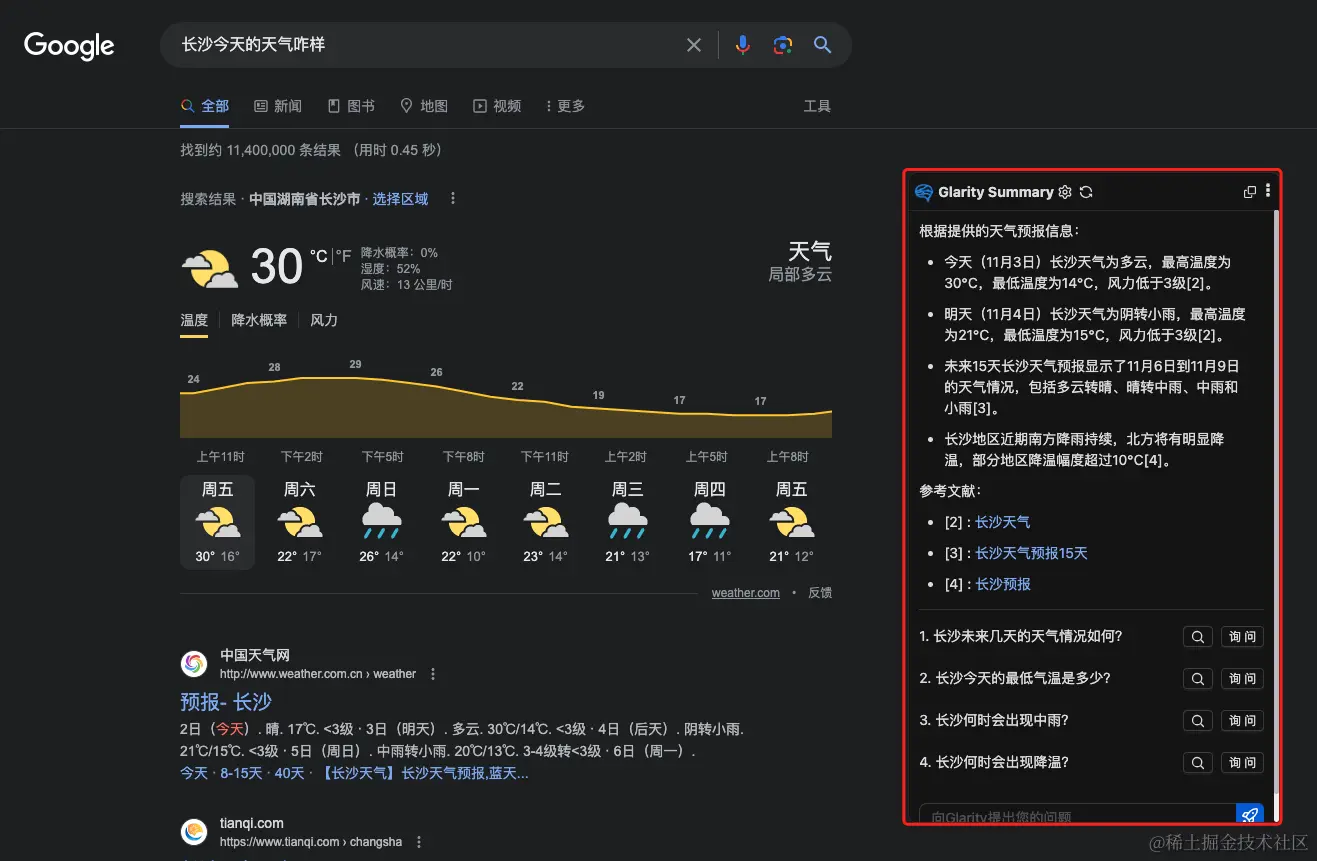The image size is (1317, 861).
Task: Click 询问 for question 4
Action: (1242, 763)
